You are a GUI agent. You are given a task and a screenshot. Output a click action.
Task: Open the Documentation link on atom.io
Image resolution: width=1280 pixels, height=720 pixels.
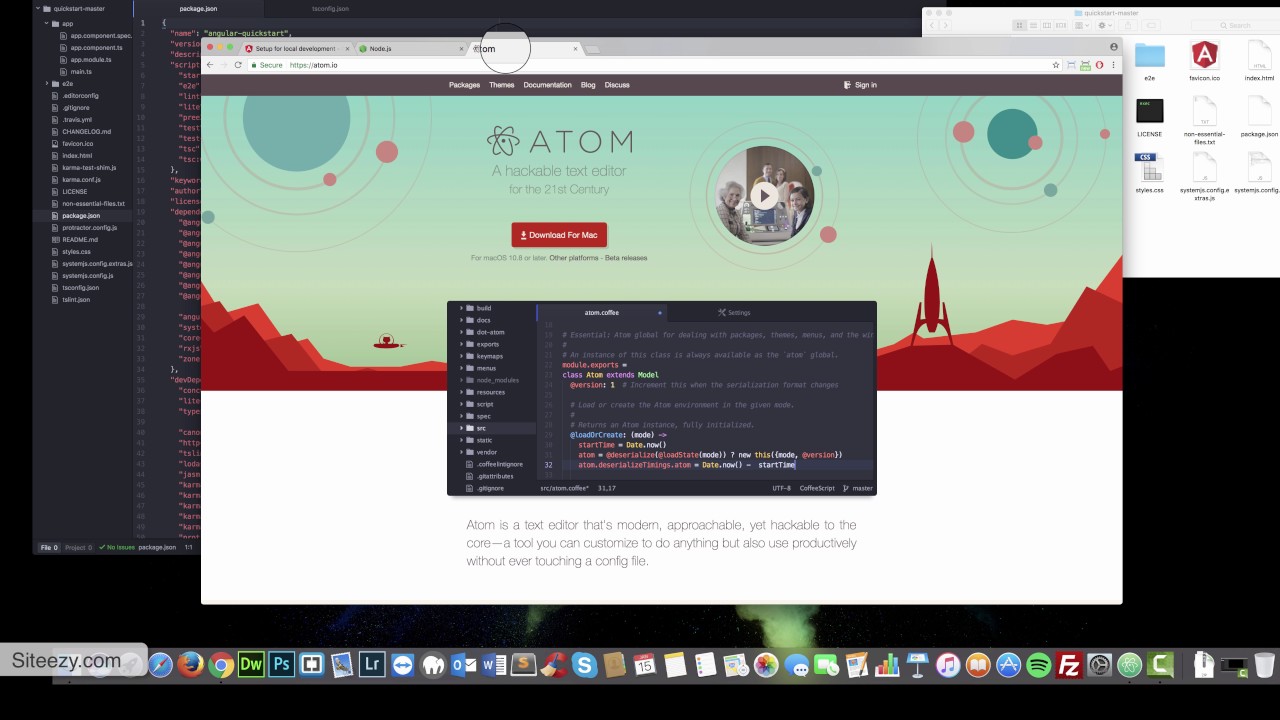click(548, 85)
